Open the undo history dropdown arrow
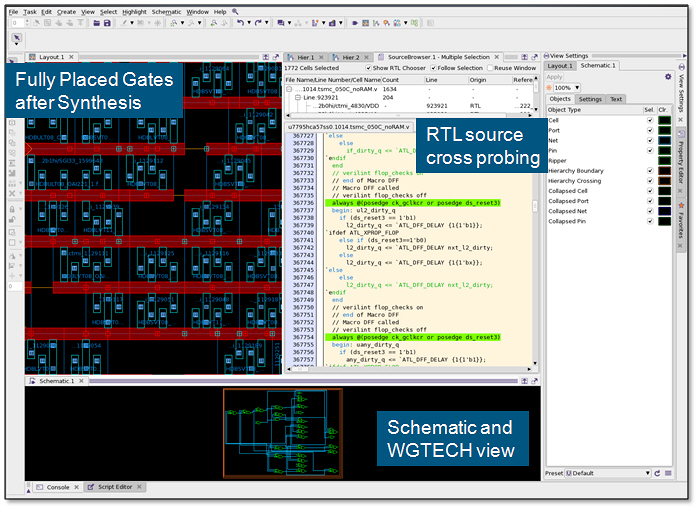The image size is (698, 509). click(x=249, y=23)
